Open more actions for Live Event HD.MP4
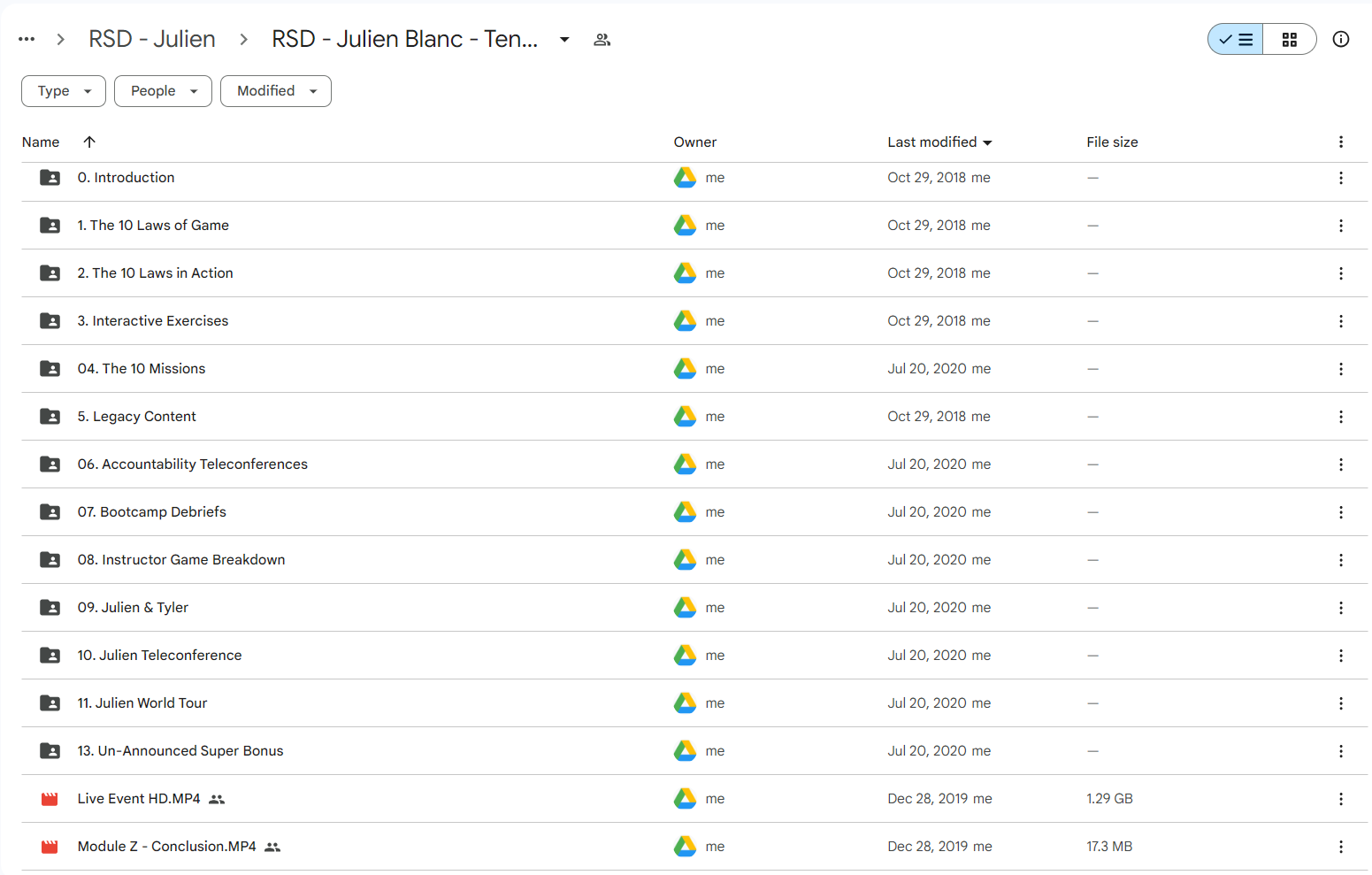1372x875 pixels. point(1341,799)
